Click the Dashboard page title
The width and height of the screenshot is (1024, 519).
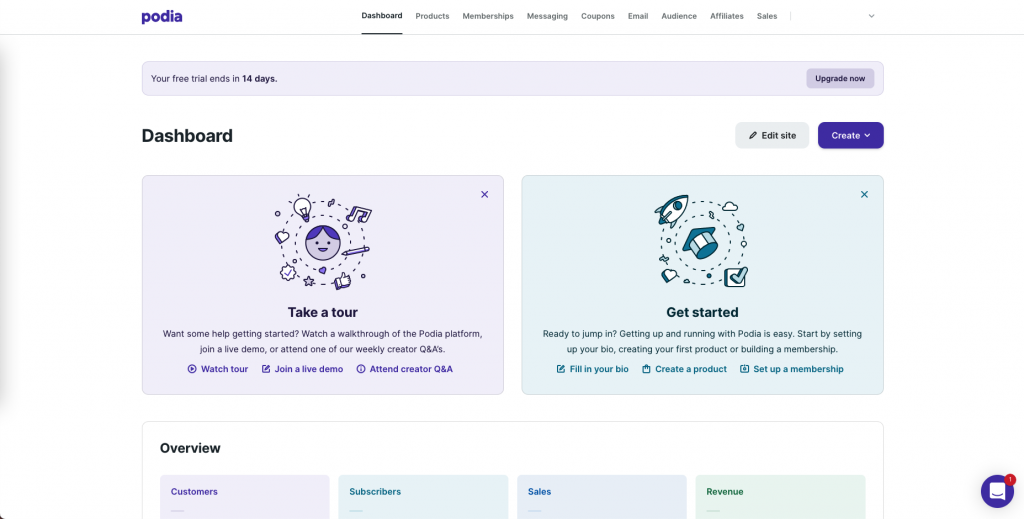[x=187, y=136]
